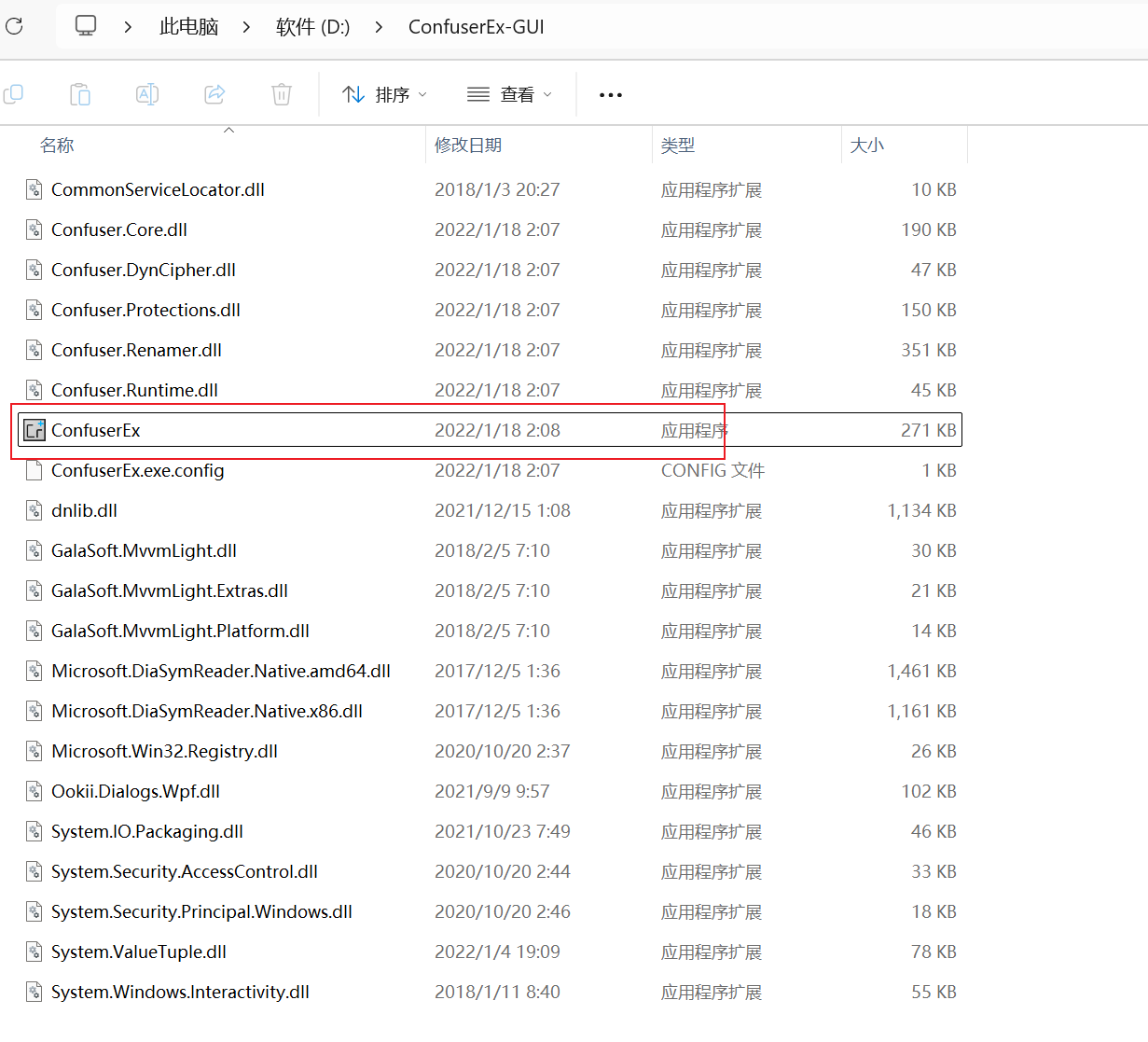1148x1042 pixels.
Task: Click the Microsoft.DiaSymReader.Native.x86.dll file icon
Action: tap(35, 711)
